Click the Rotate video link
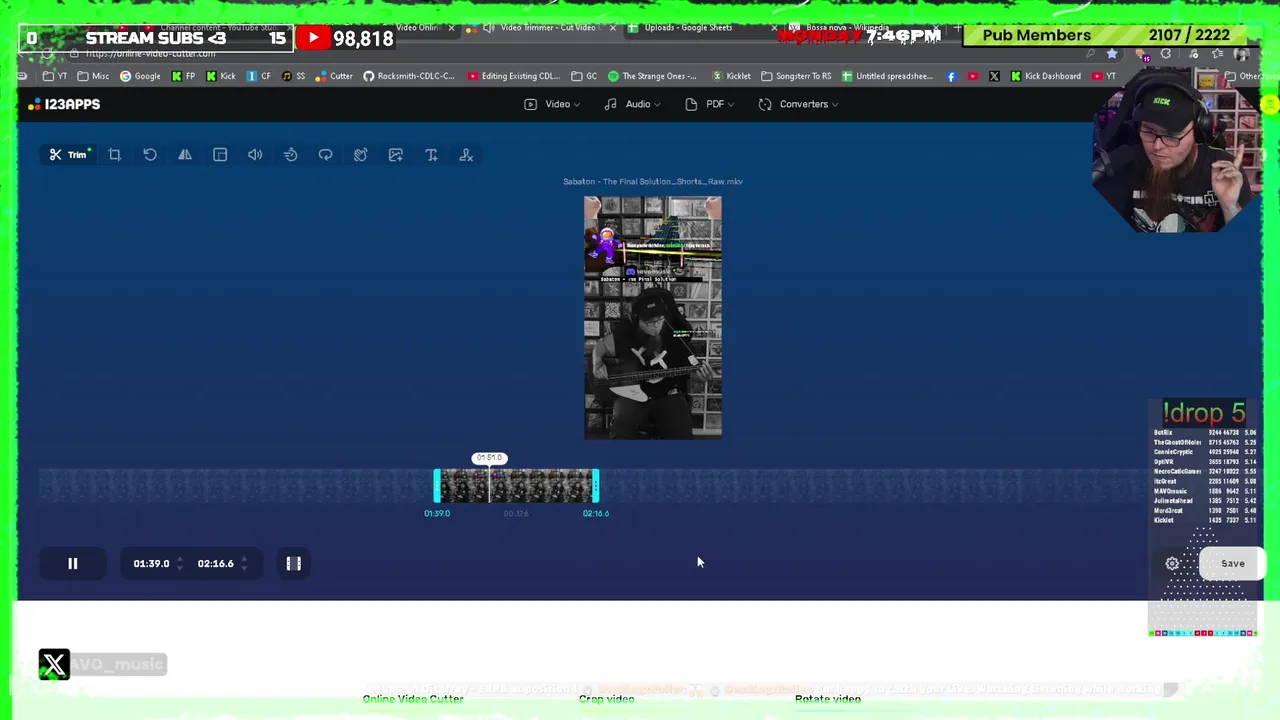Image resolution: width=1280 pixels, height=720 pixels. click(x=828, y=699)
